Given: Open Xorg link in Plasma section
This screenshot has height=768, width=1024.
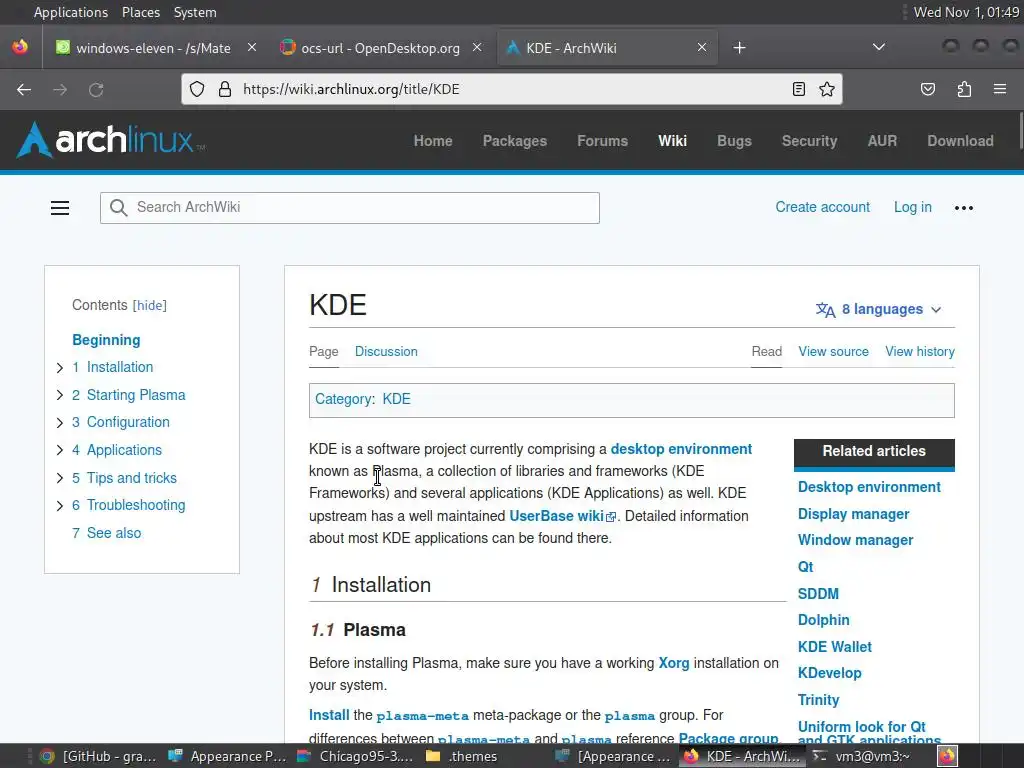Looking at the screenshot, I should click(x=673, y=663).
